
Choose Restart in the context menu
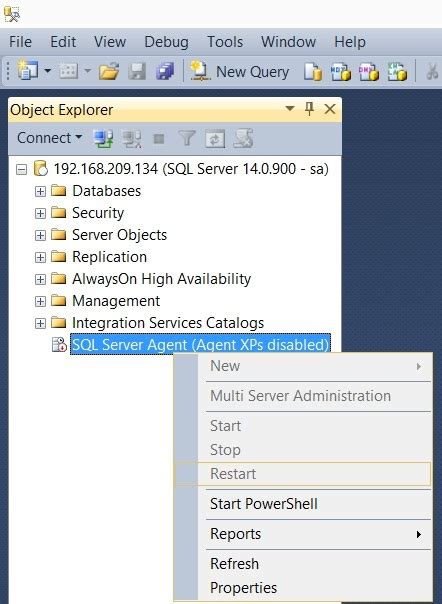point(303,474)
